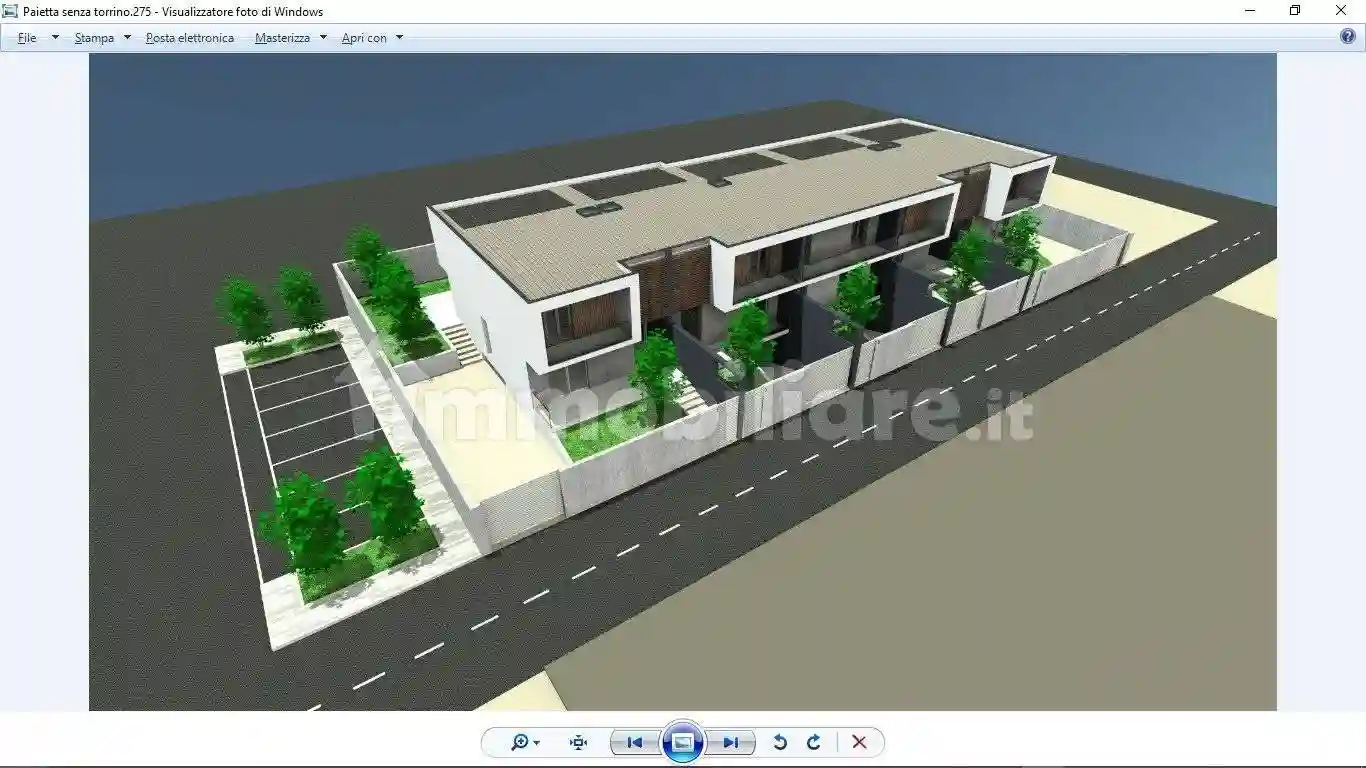Viewport: 1366px width, 768px height.
Task: Rotate the image counterclockwise
Action: 780,742
